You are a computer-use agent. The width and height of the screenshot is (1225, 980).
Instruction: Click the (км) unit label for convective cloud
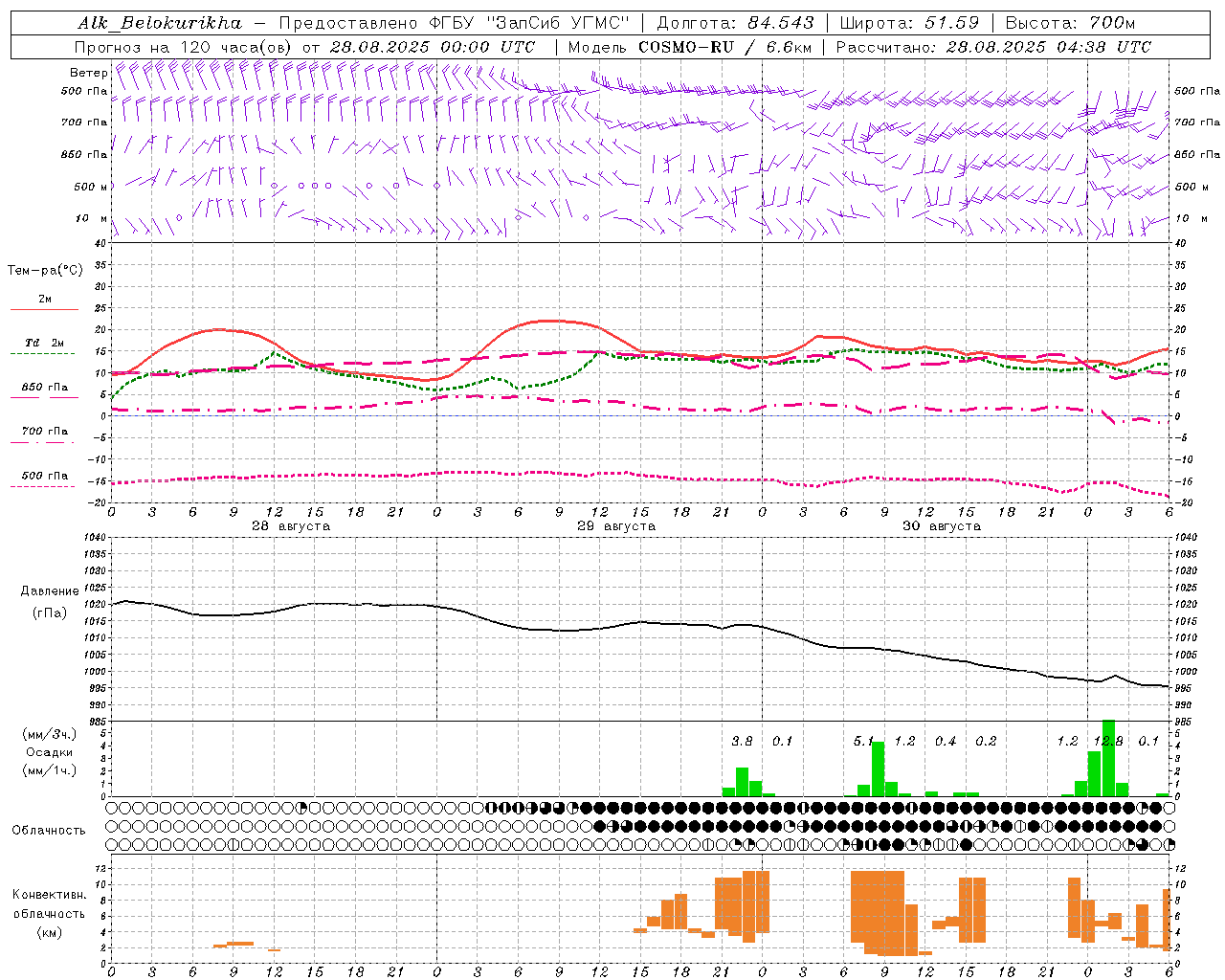tap(49, 932)
